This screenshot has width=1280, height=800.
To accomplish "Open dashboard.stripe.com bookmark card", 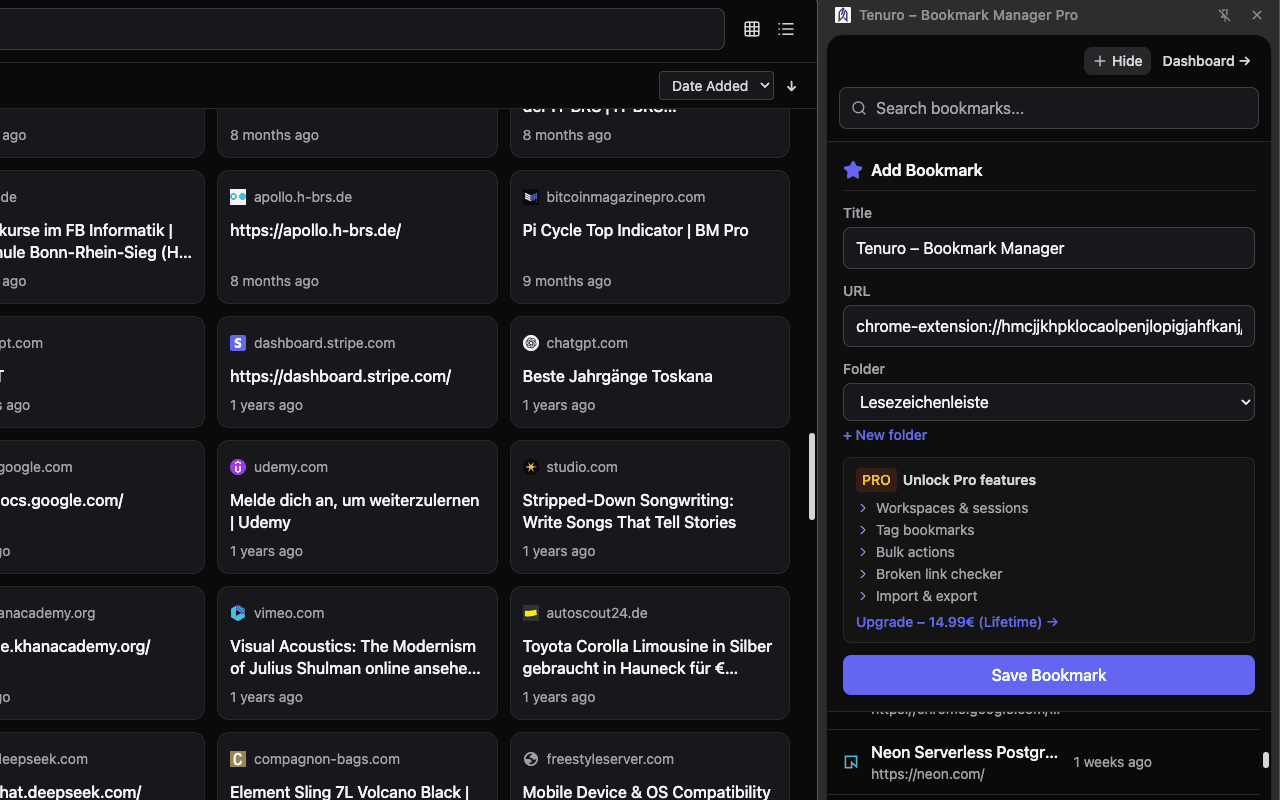I will [357, 372].
